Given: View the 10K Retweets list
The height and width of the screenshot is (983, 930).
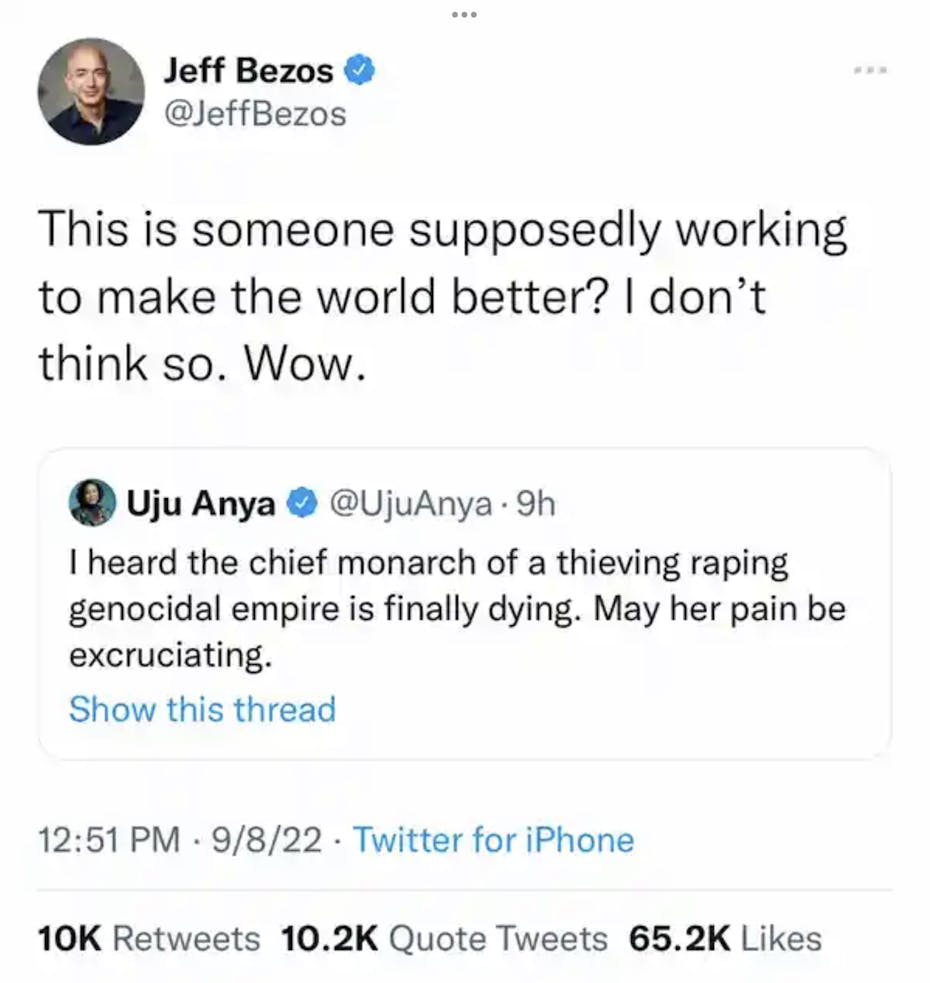Looking at the screenshot, I should (148, 938).
